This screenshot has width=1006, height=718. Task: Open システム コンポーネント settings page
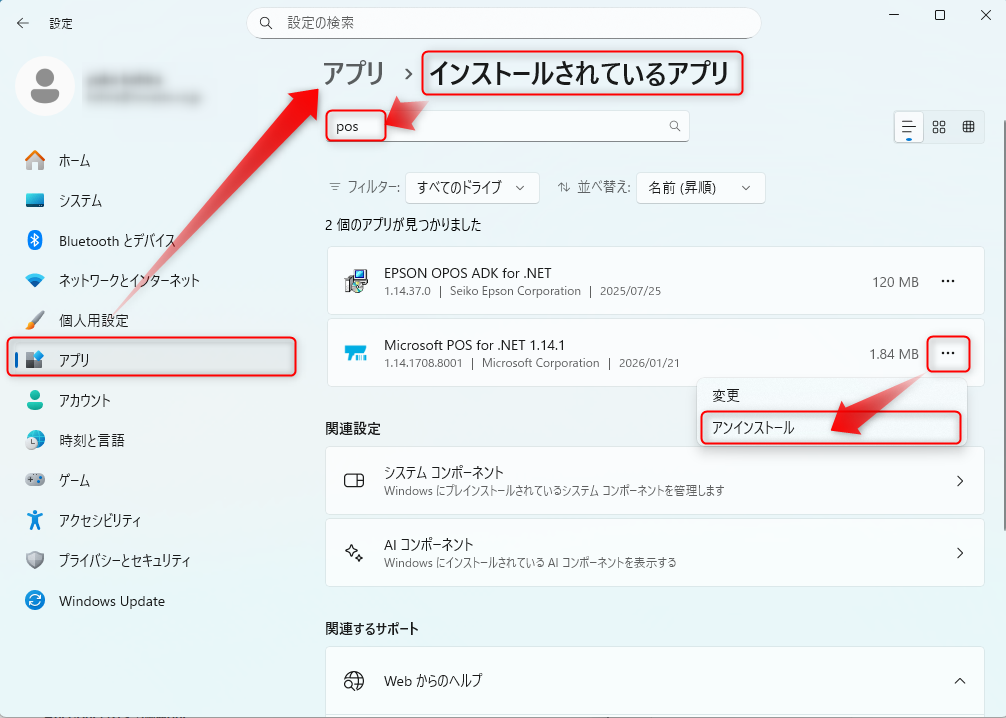tap(654, 481)
